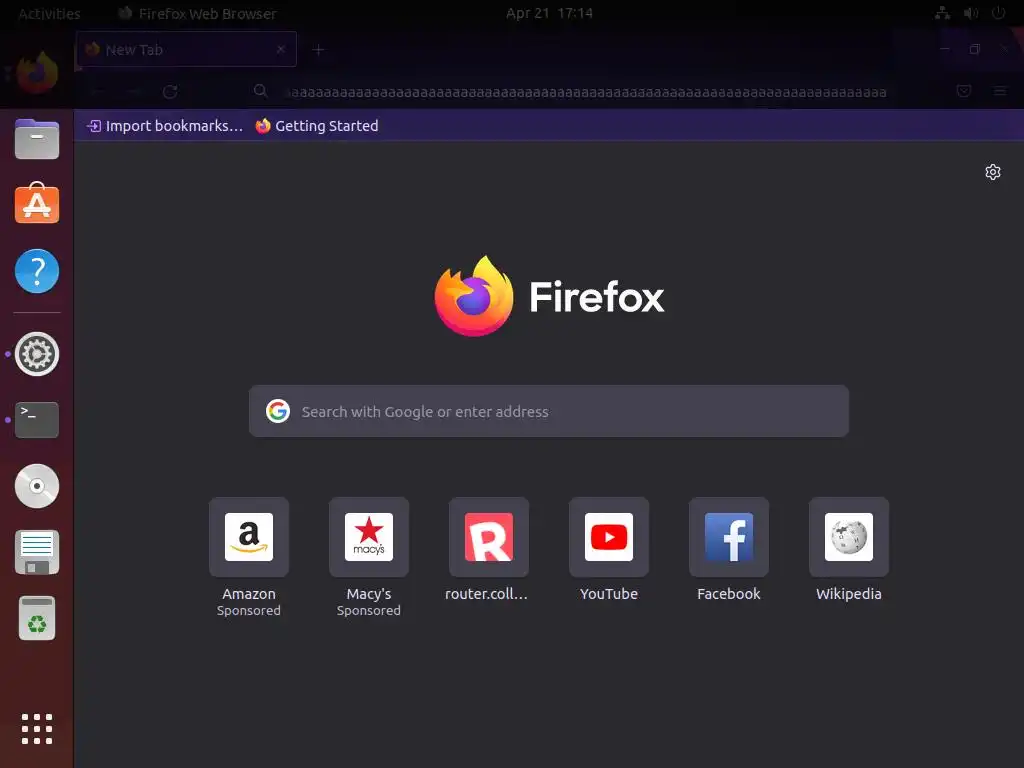Viewport: 1024px width, 768px height.
Task: Click the Search with Google input box
Action: [549, 411]
